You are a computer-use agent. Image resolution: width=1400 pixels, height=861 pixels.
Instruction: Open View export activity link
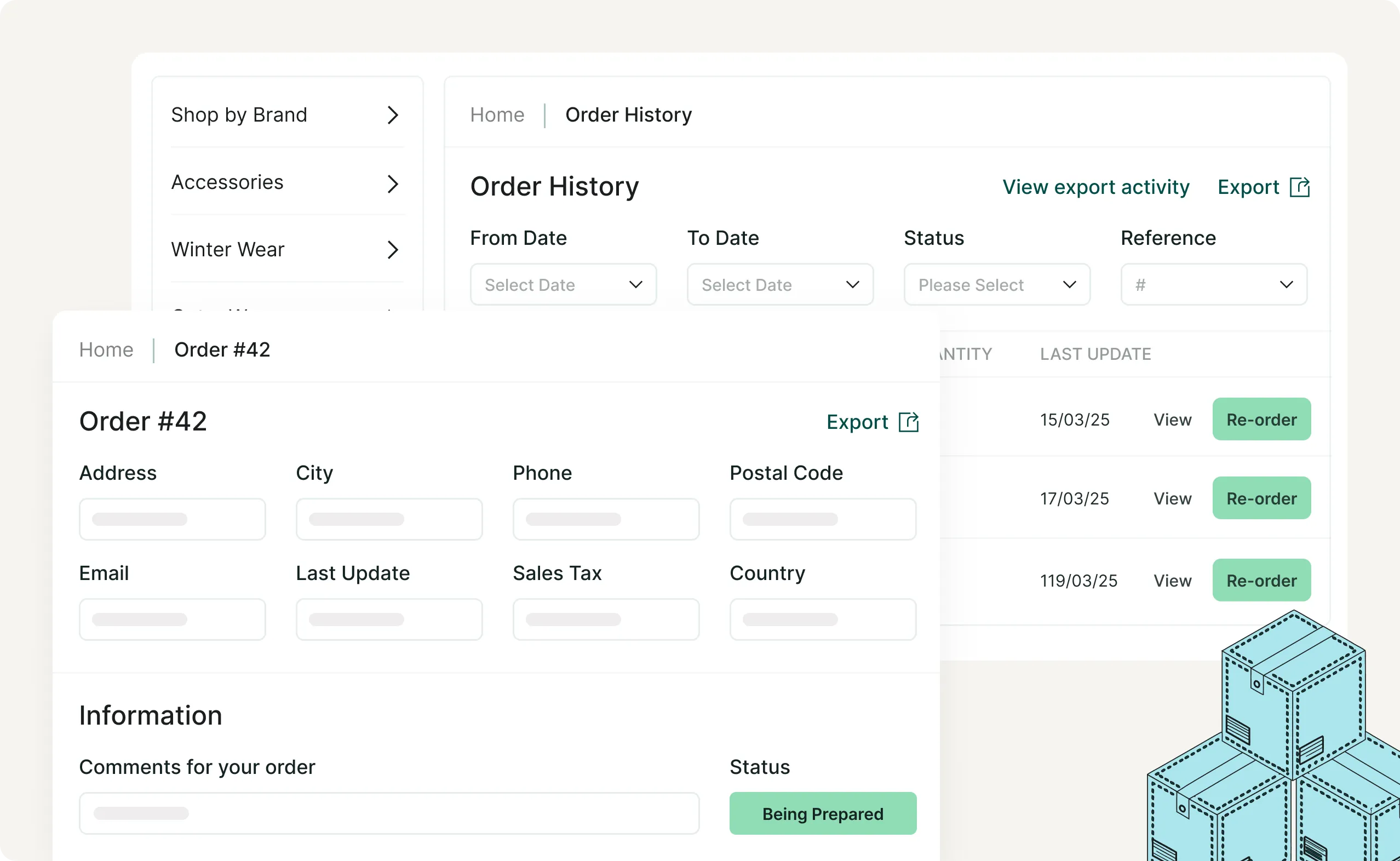coord(1095,187)
